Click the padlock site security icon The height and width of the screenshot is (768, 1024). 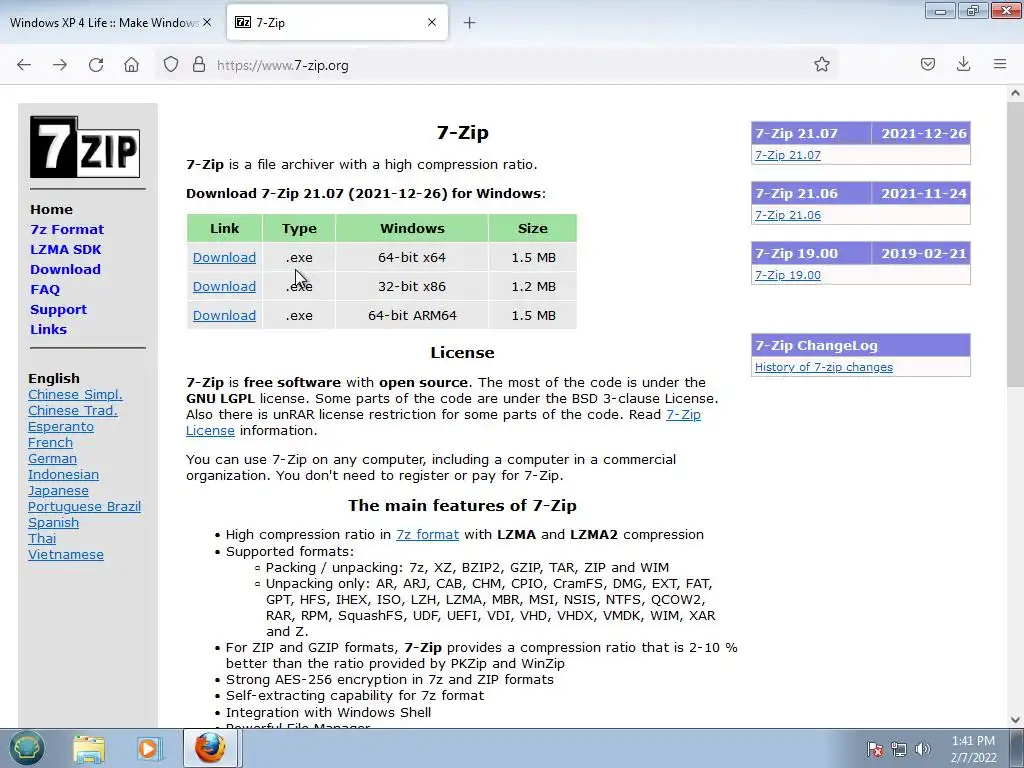tap(199, 65)
